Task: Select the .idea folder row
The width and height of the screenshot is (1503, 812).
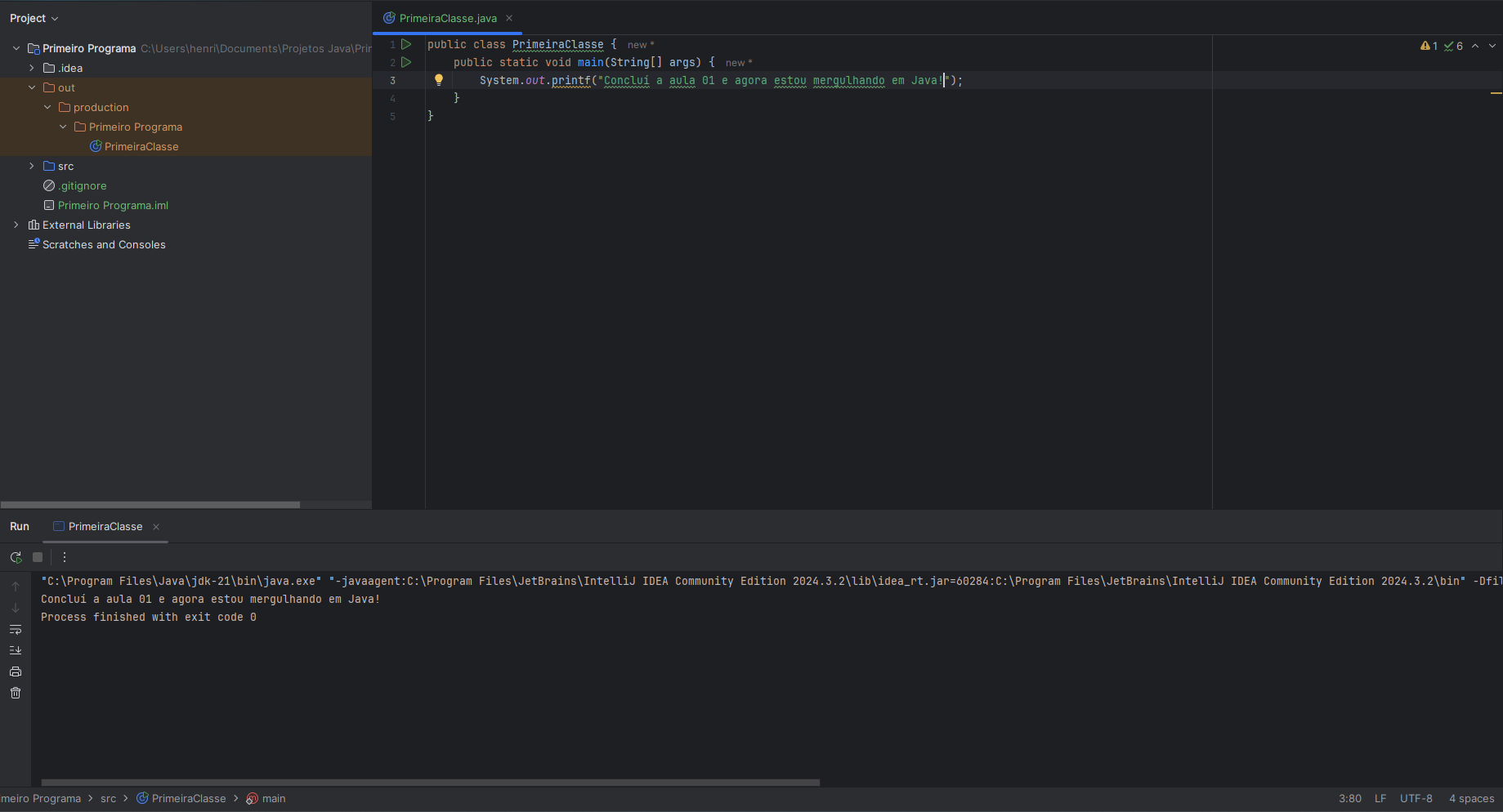Action: click(x=186, y=68)
